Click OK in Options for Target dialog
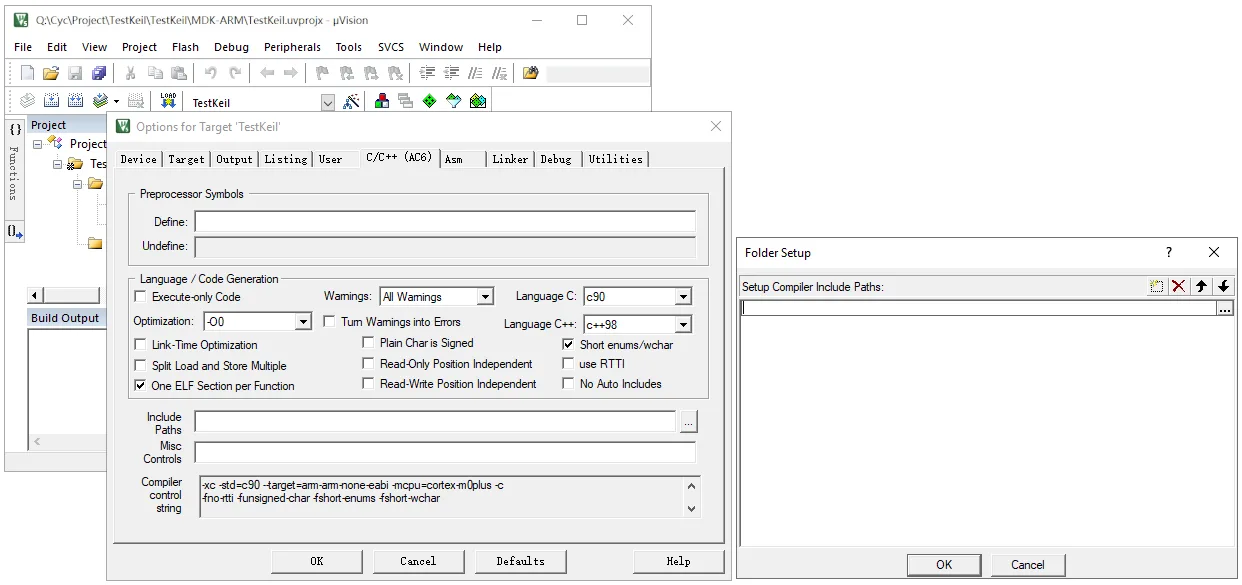Viewport: 1242px width, 585px height. coord(317,561)
